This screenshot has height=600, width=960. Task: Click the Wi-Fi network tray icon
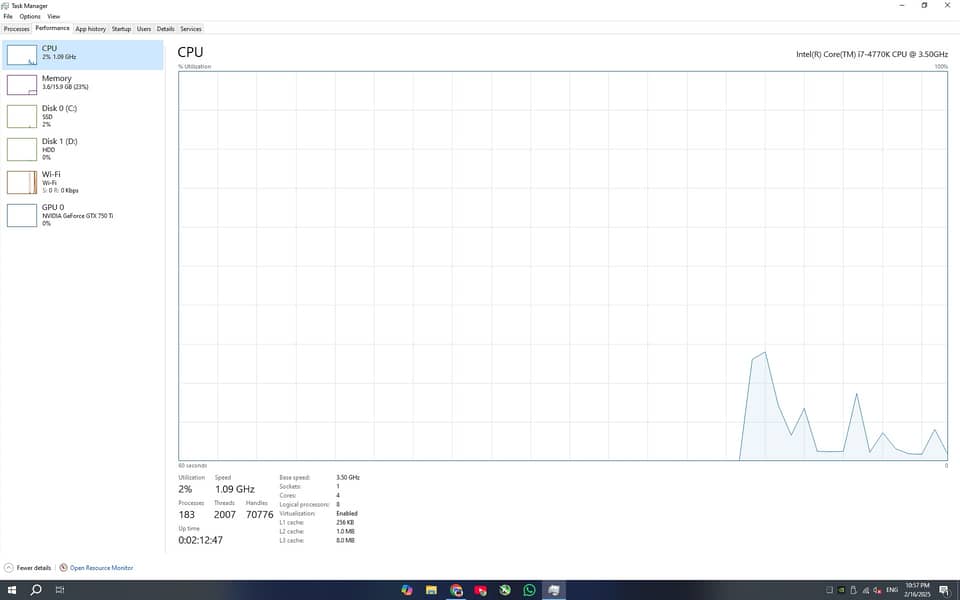(x=866, y=590)
